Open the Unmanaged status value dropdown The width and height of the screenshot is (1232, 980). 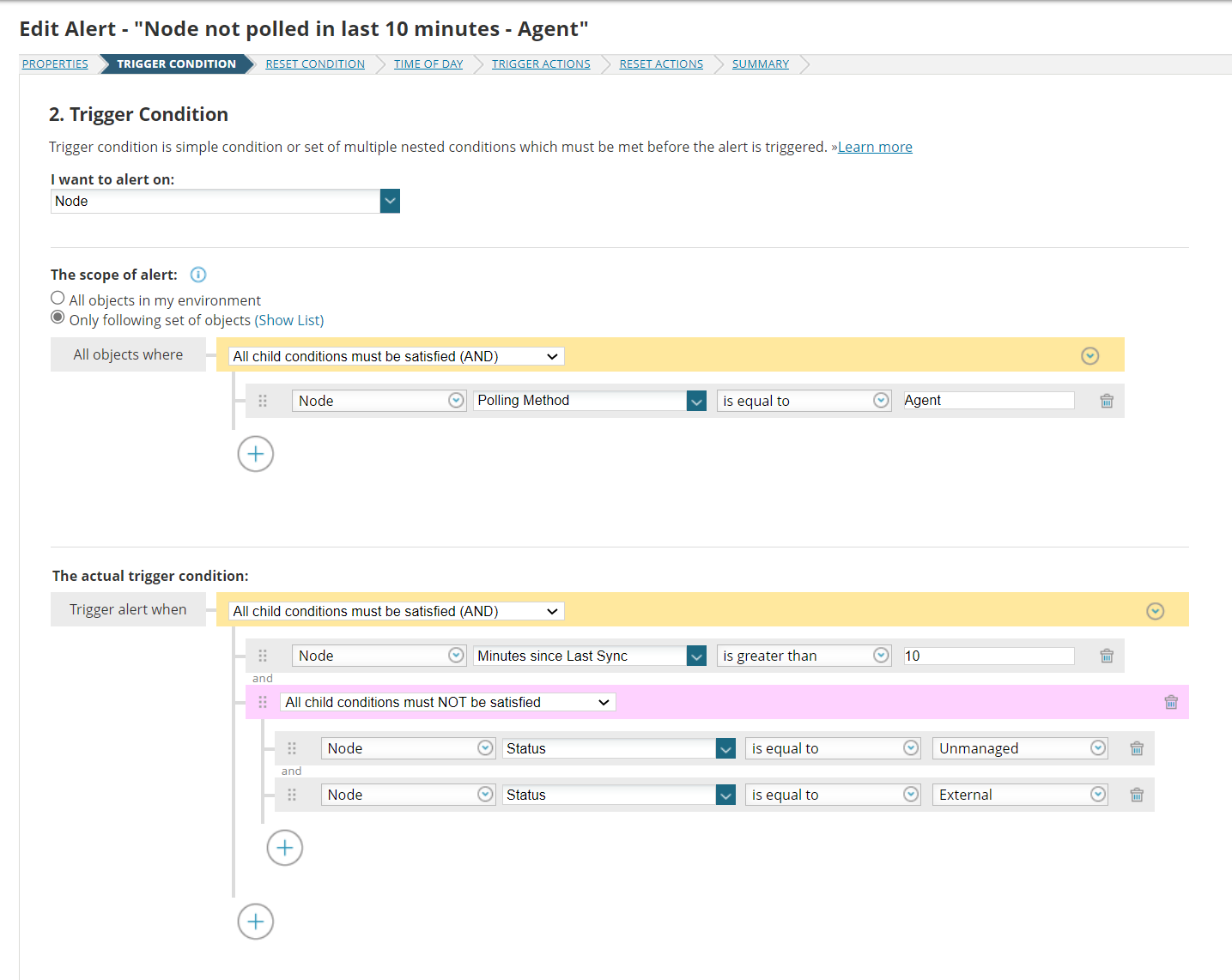(1020, 748)
